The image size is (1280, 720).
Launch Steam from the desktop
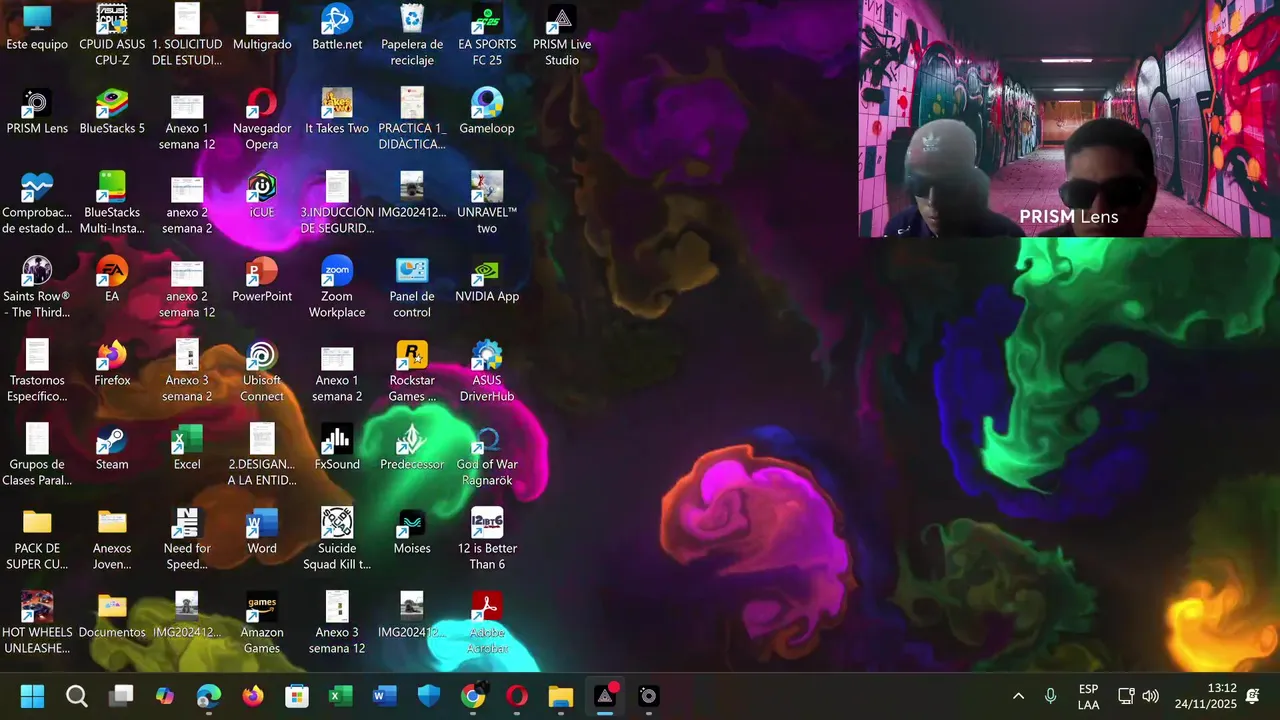pos(112,448)
